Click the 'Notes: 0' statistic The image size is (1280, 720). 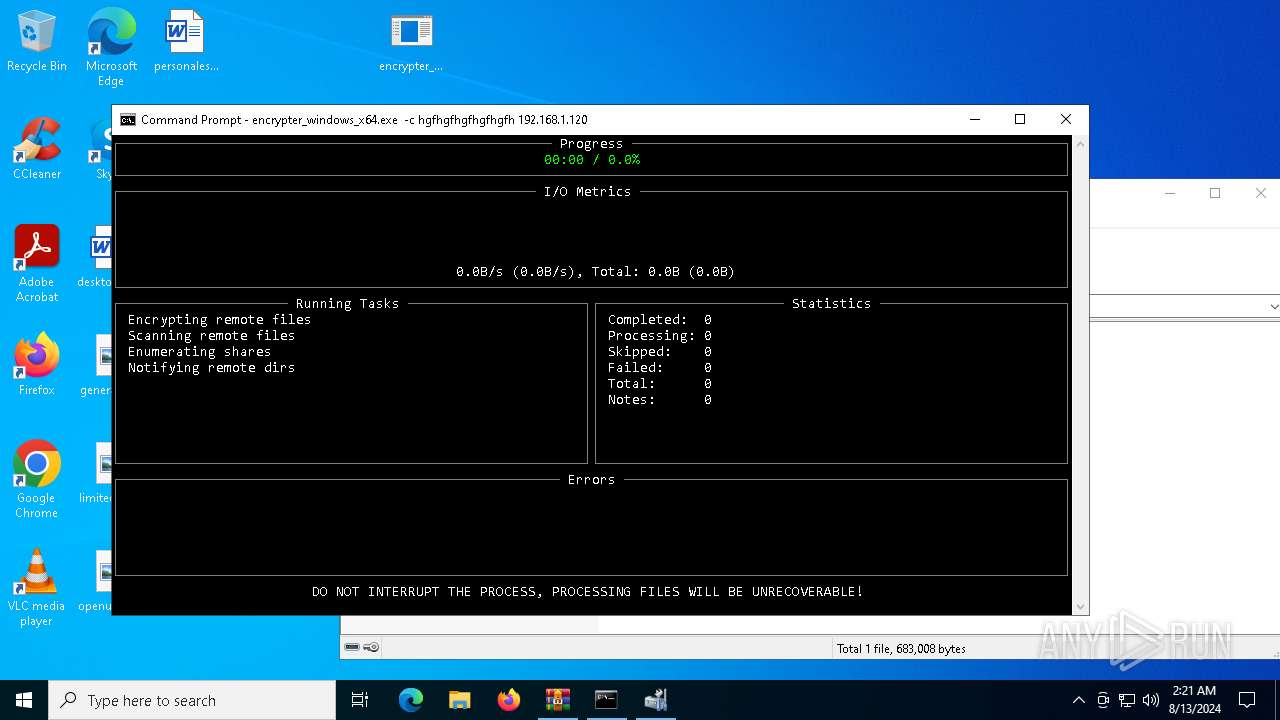[660, 400]
